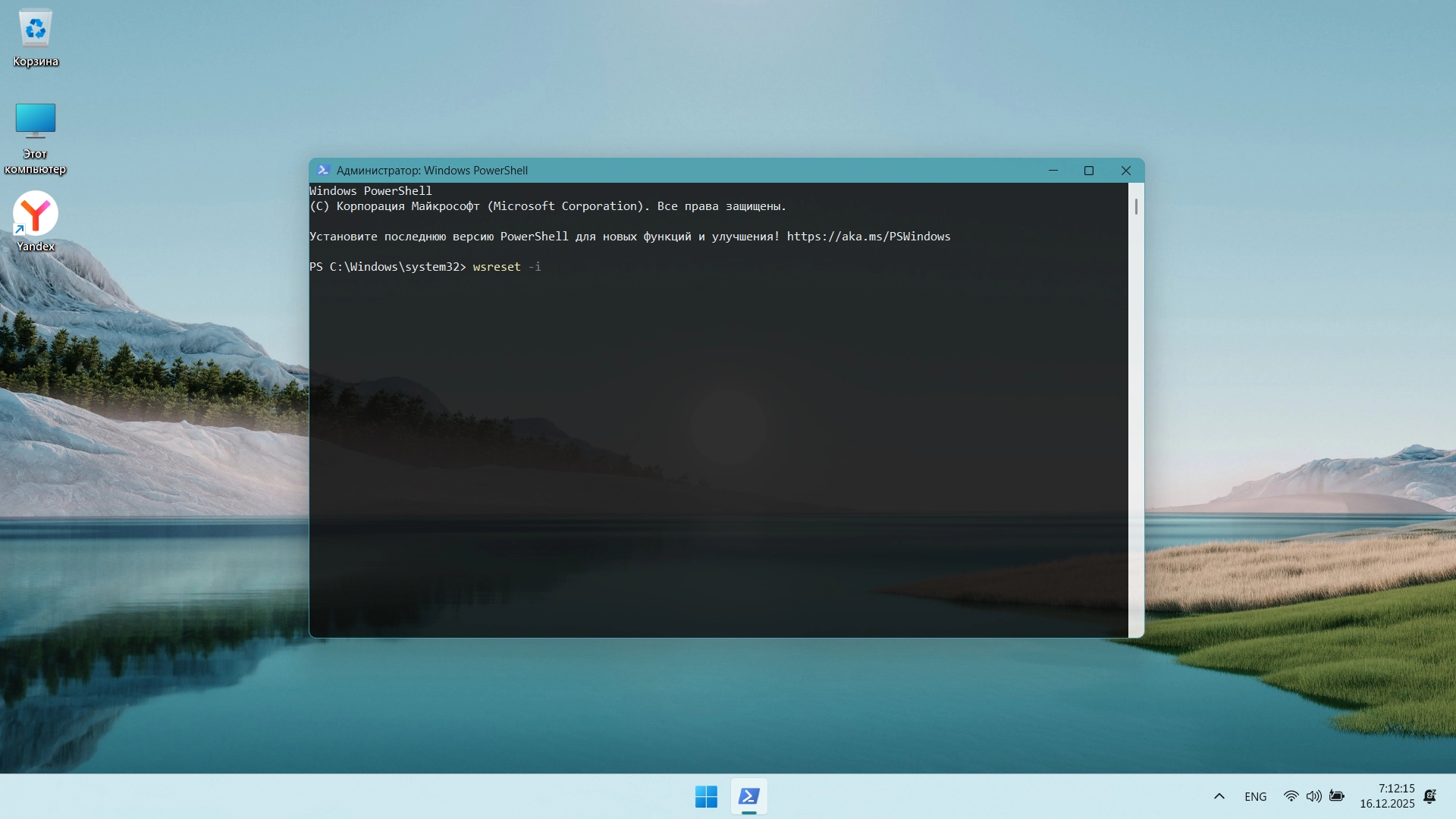Viewport: 1456px width, 819px height.
Task: Expand the hidden tray icons chevron
Action: click(1219, 796)
